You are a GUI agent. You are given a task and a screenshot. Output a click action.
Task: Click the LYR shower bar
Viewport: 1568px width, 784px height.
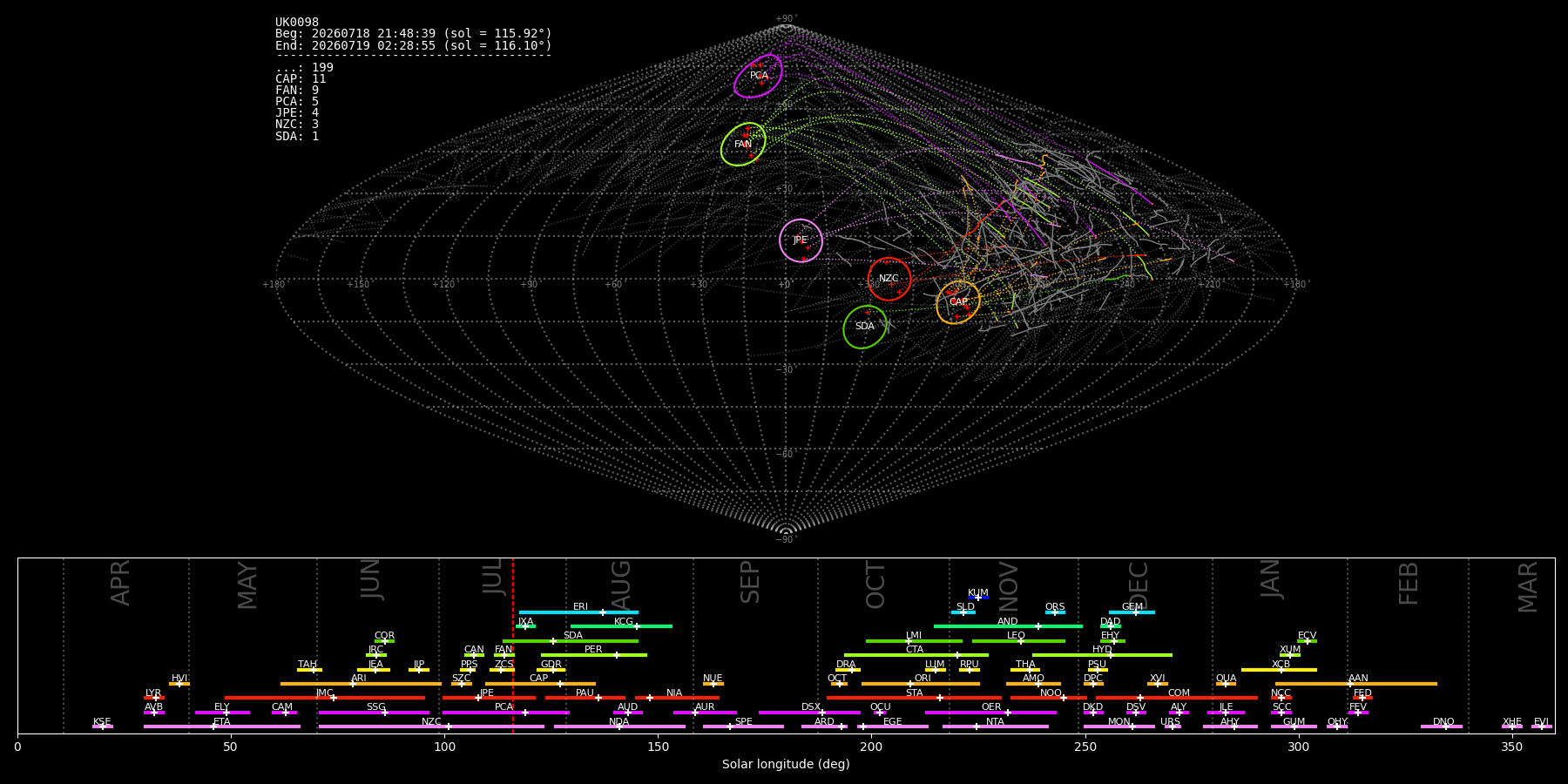pyautogui.click(x=154, y=698)
